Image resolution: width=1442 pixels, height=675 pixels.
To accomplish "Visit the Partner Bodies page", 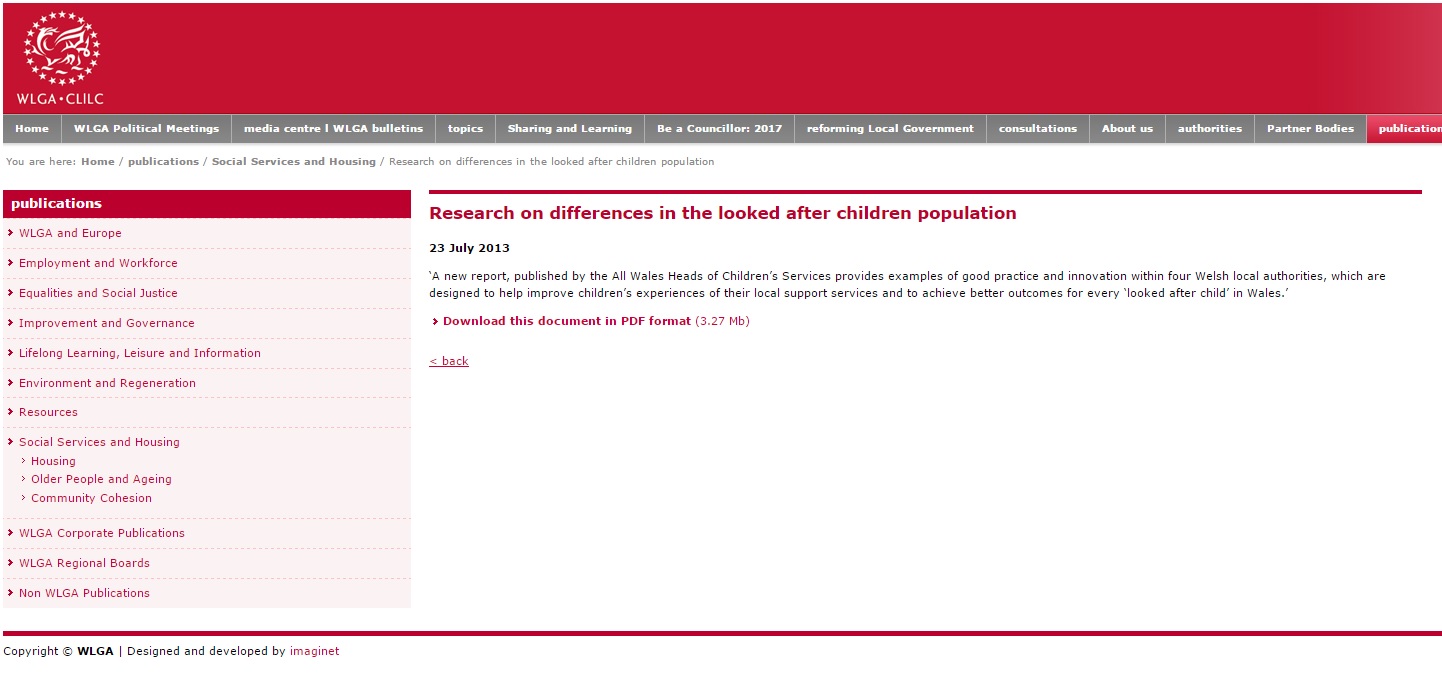I will pyautogui.click(x=1310, y=128).
